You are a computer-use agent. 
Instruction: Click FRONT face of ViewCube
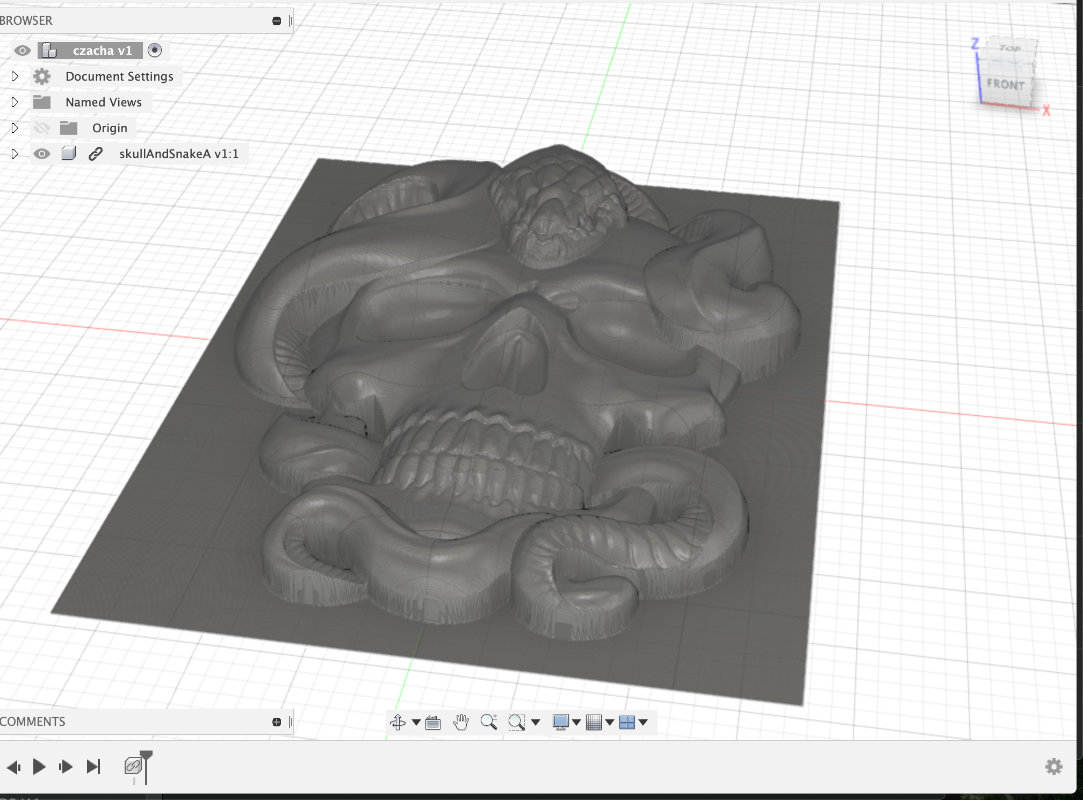click(1006, 84)
